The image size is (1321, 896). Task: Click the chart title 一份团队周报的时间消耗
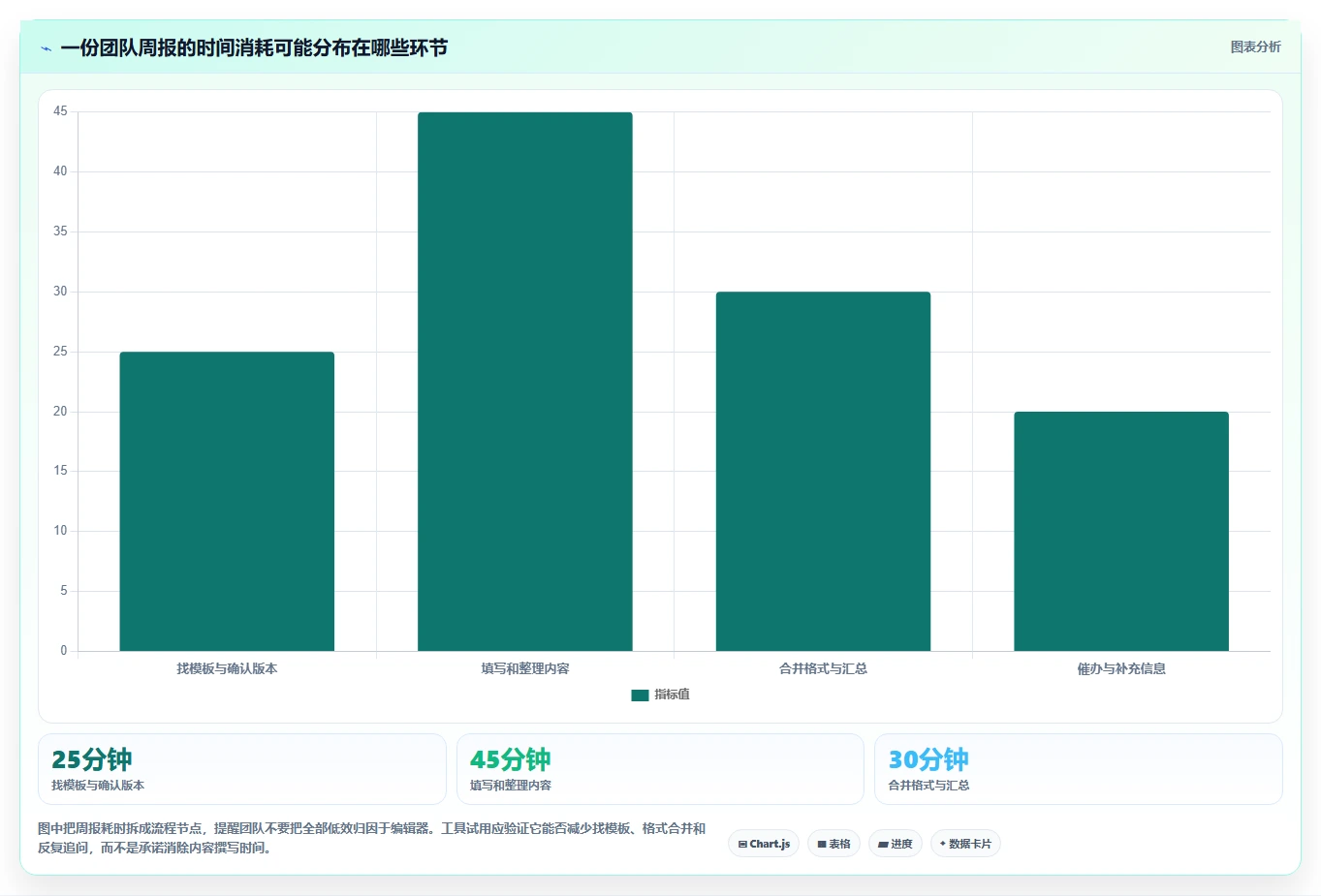(254, 48)
